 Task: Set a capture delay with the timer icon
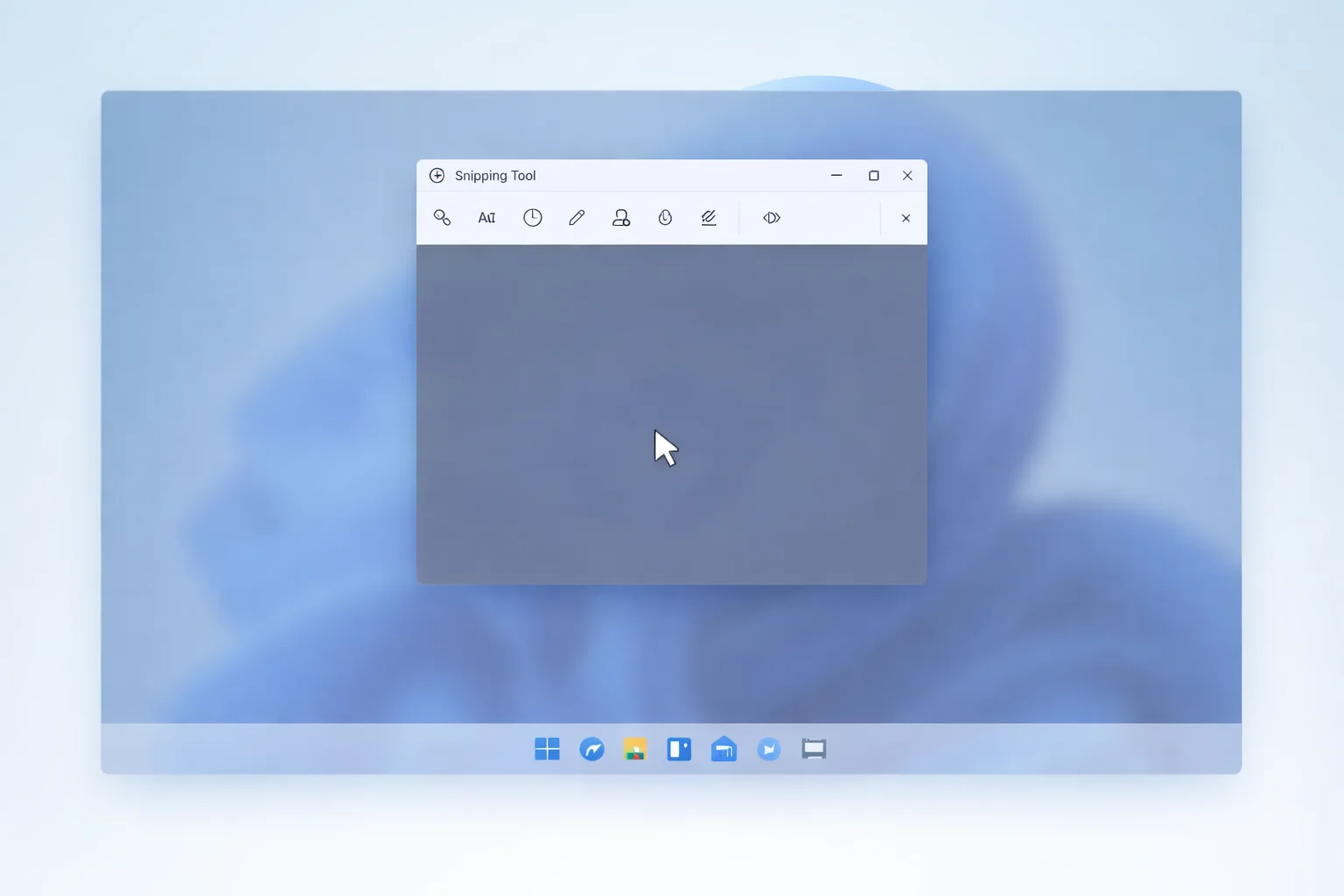532,217
